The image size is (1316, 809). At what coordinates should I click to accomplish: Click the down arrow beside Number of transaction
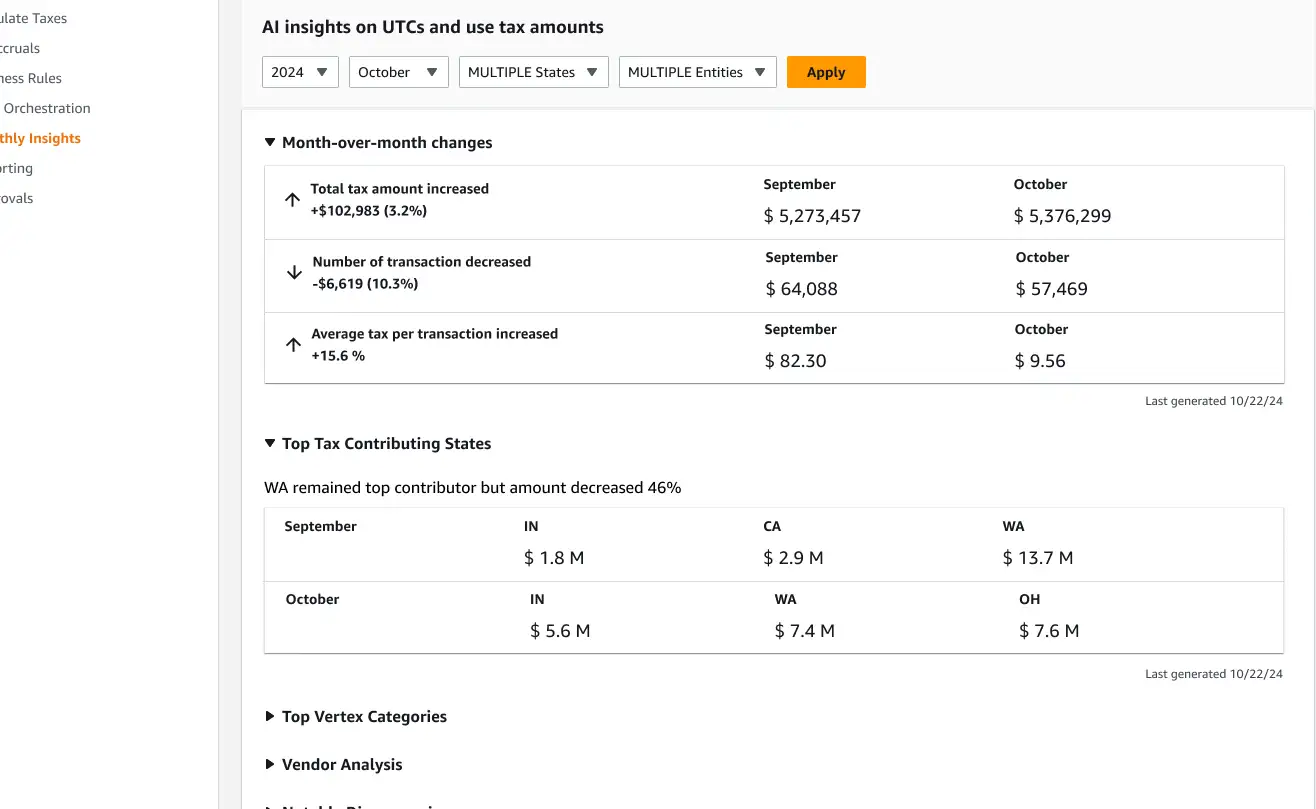294,272
